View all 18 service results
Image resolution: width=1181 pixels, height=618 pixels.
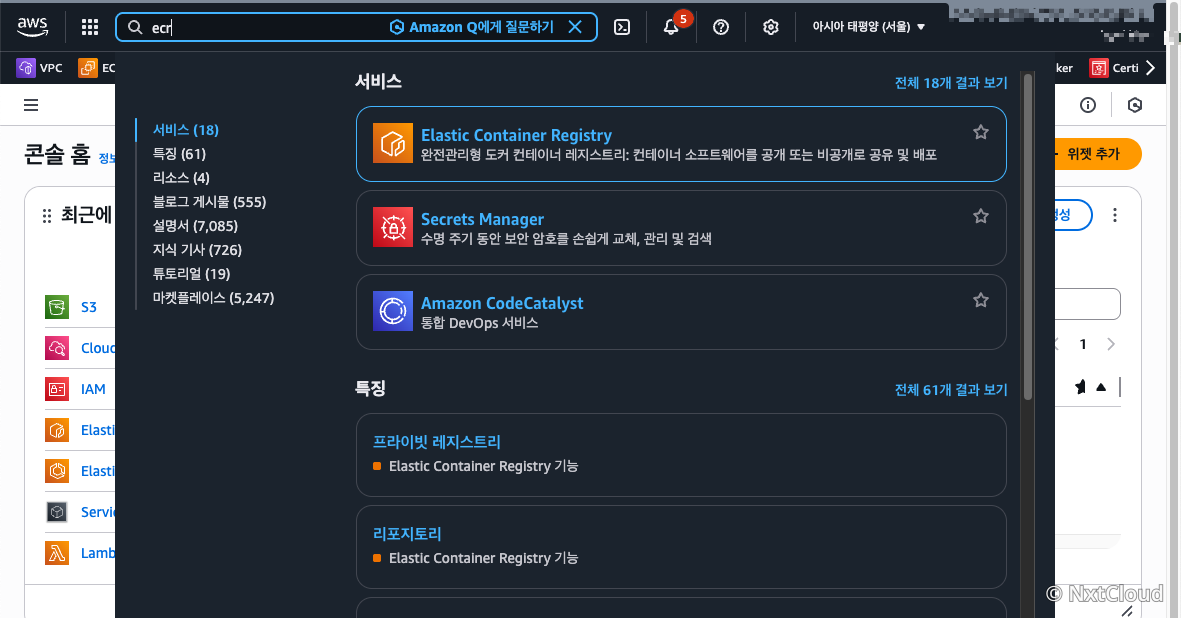pos(951,83)
